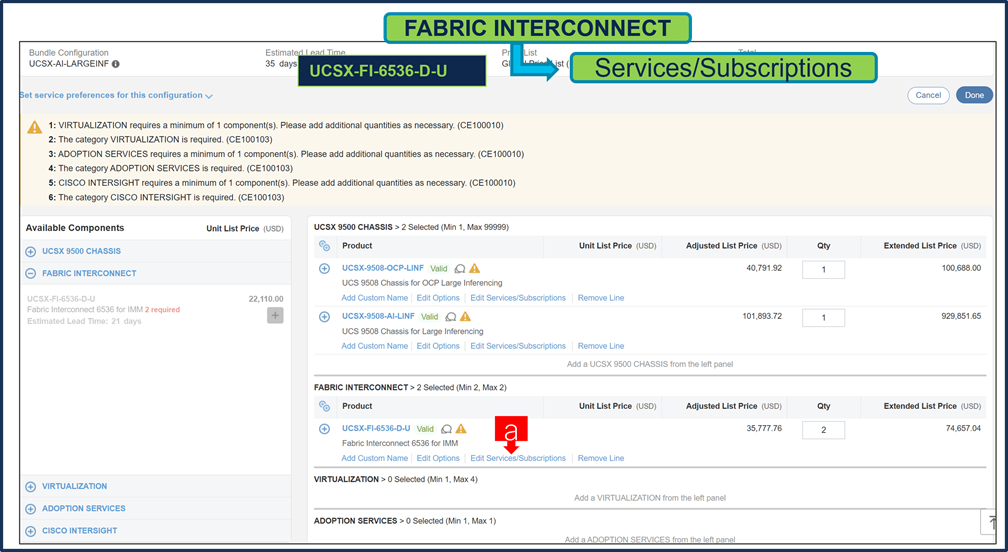The width and height of the screenshot is (1008, 552).
Task: Expand CISCO INTERSIGHT category in left panel
Action: click(30, 531)
